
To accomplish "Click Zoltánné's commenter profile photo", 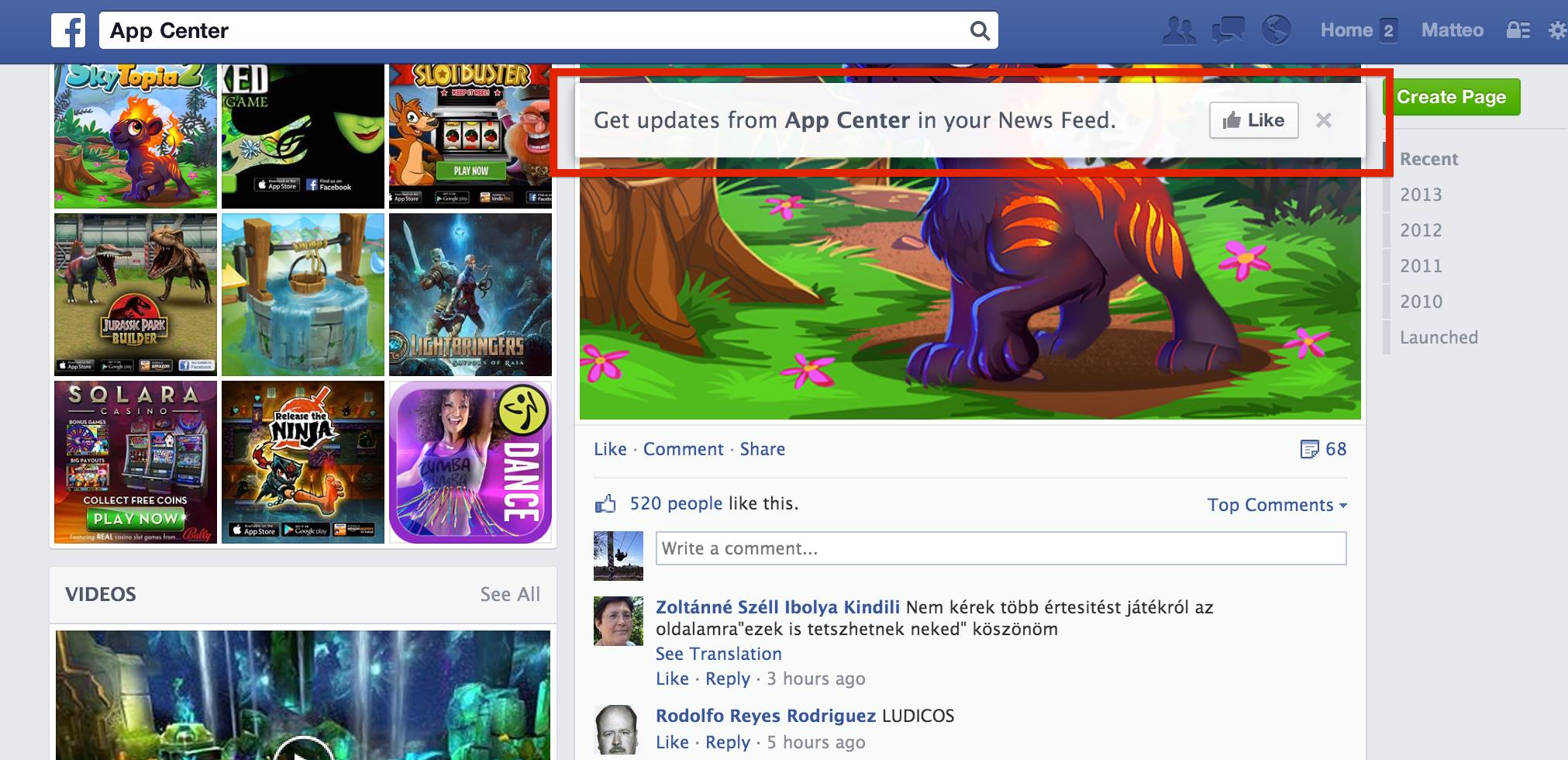I will (619, 621).
